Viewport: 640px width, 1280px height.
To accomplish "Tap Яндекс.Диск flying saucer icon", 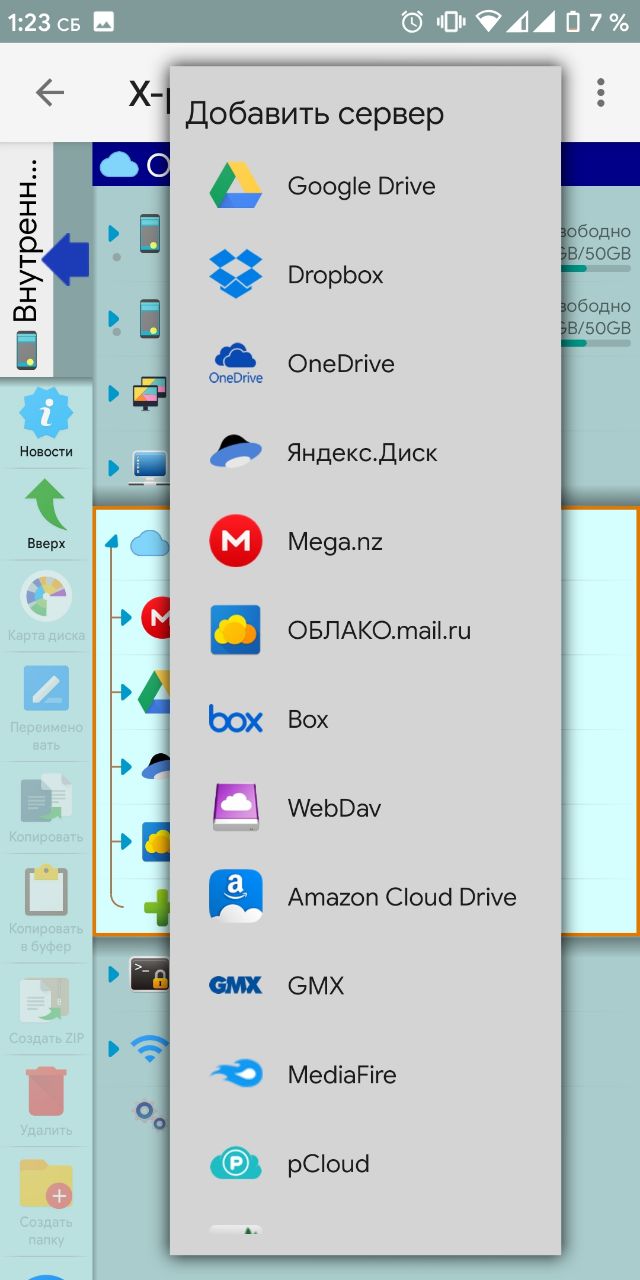I will click(x=236, y=453).
